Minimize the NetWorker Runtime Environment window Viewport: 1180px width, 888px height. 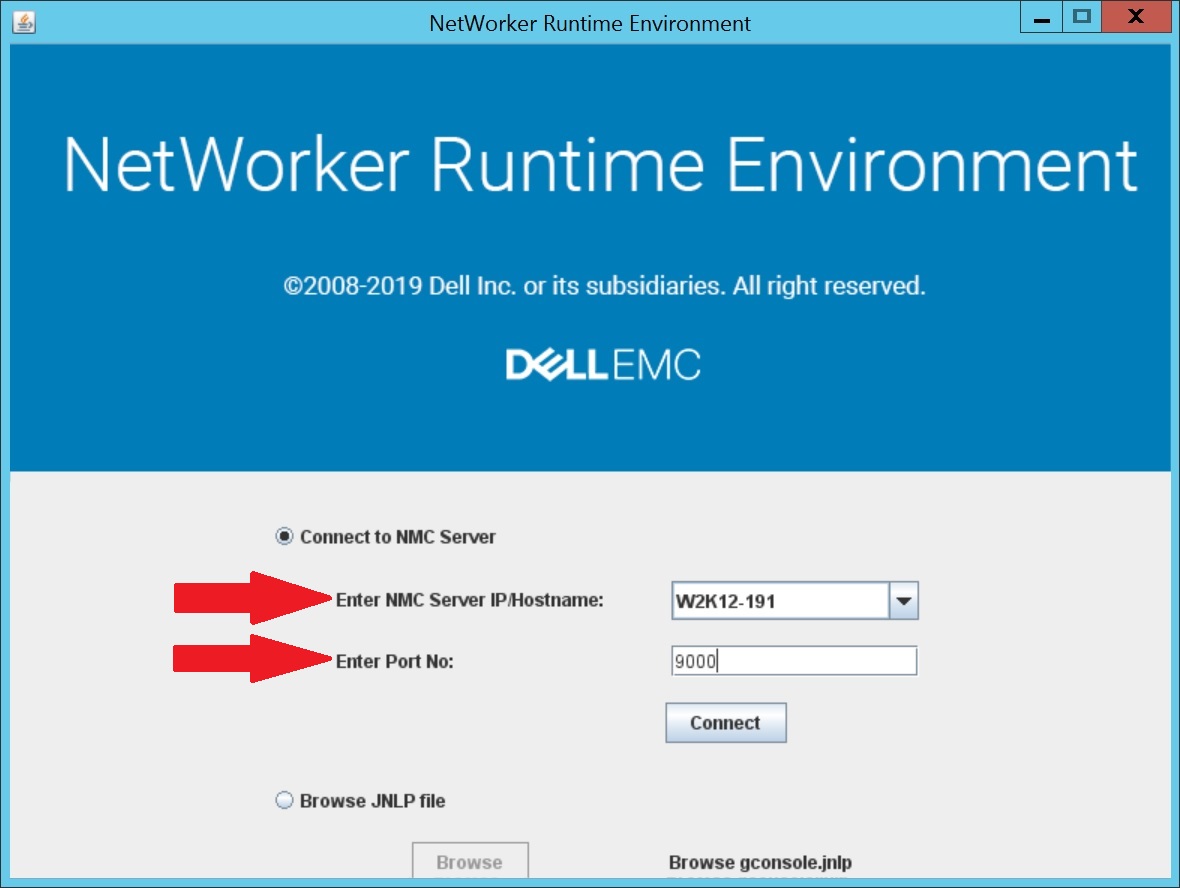click(1041, 16)
